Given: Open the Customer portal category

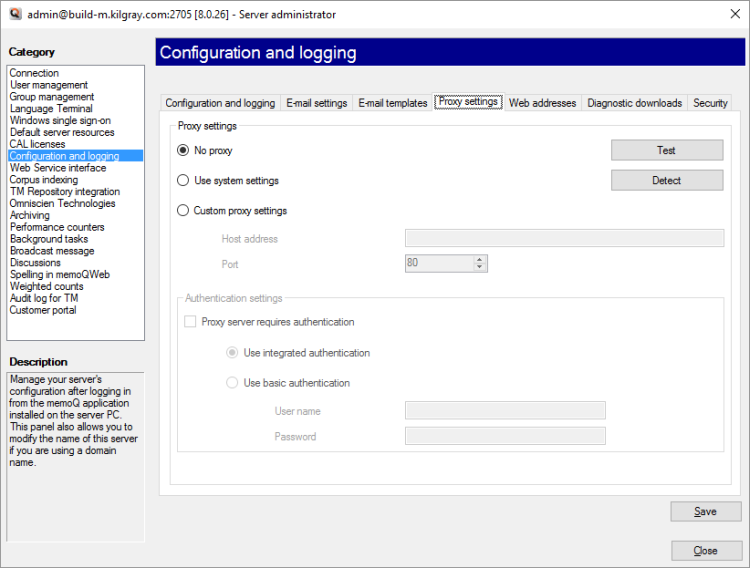Looking at the screenshot, I should pyautogui.click(x=43, y=310).
